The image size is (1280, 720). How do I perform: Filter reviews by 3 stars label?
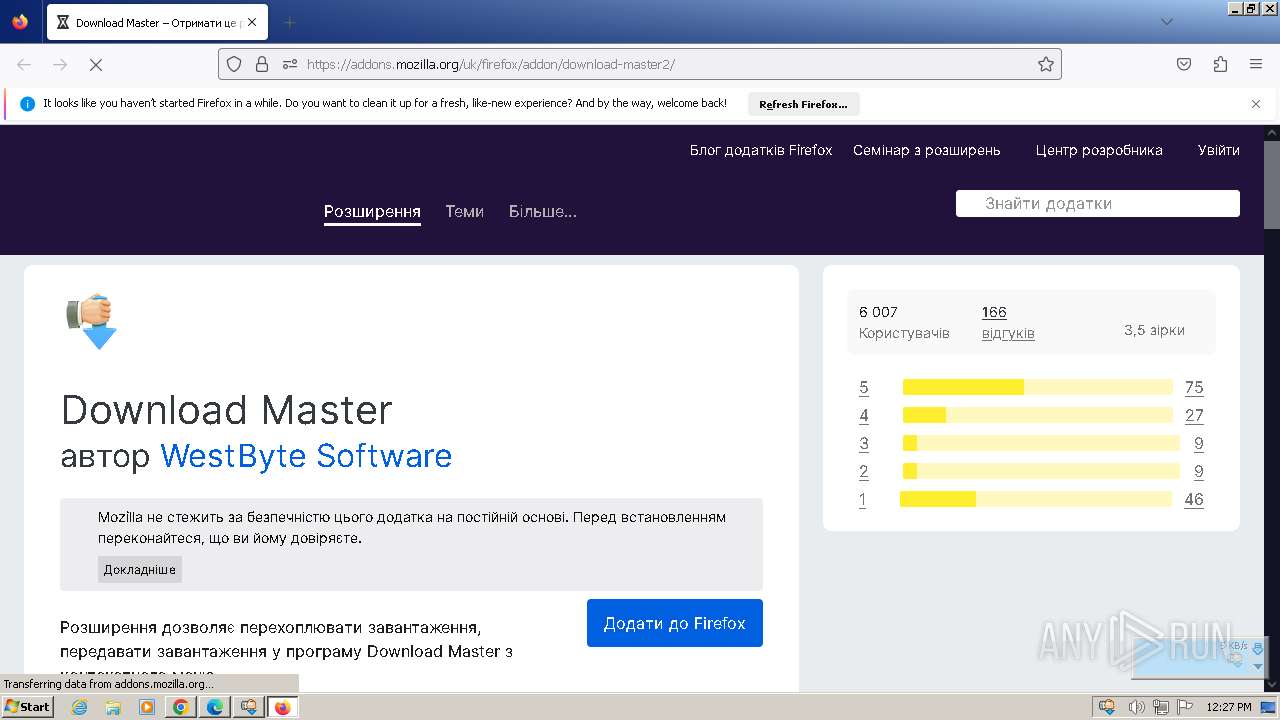point(864,444)
